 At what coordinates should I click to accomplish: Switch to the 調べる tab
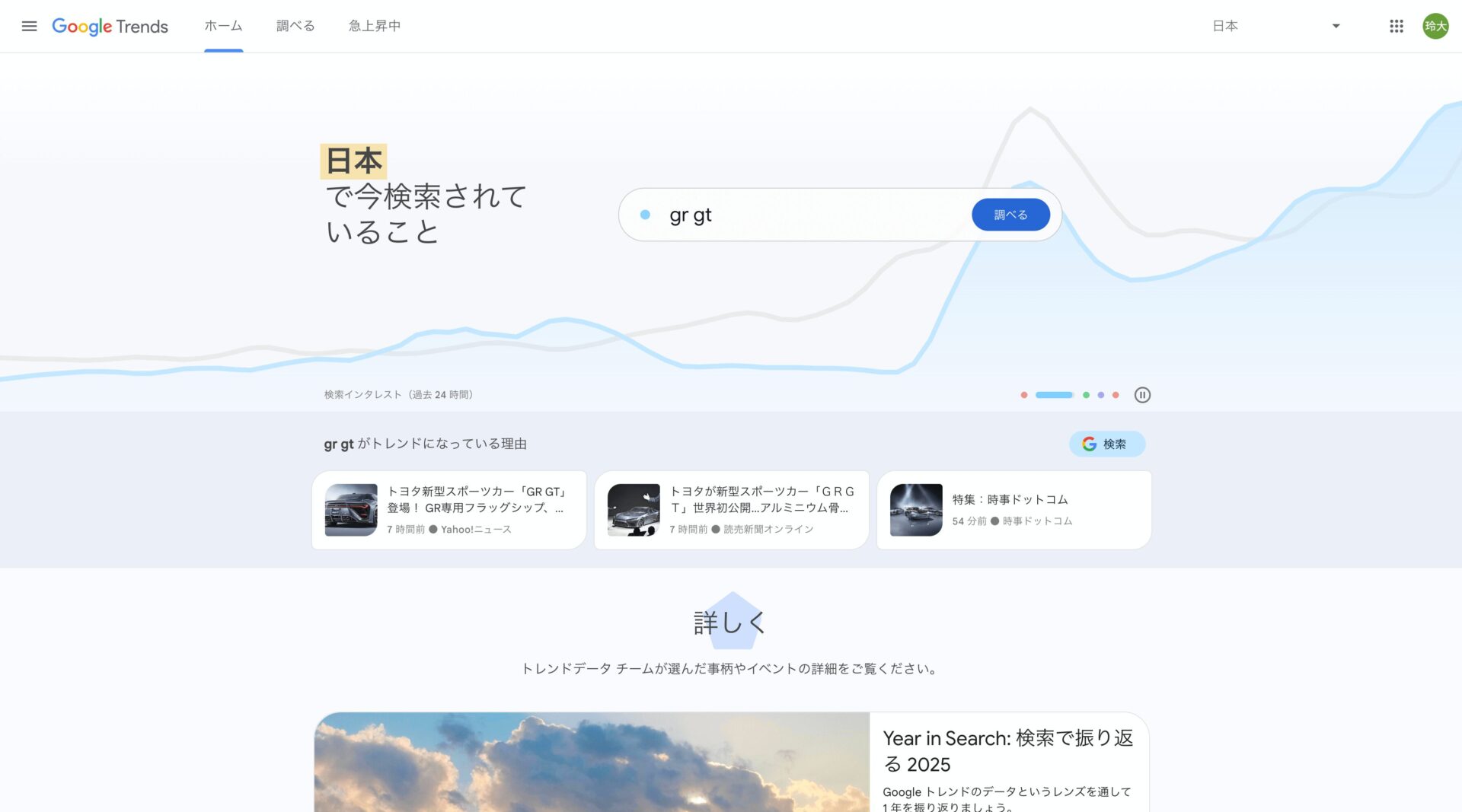click(x=295, y=26)
